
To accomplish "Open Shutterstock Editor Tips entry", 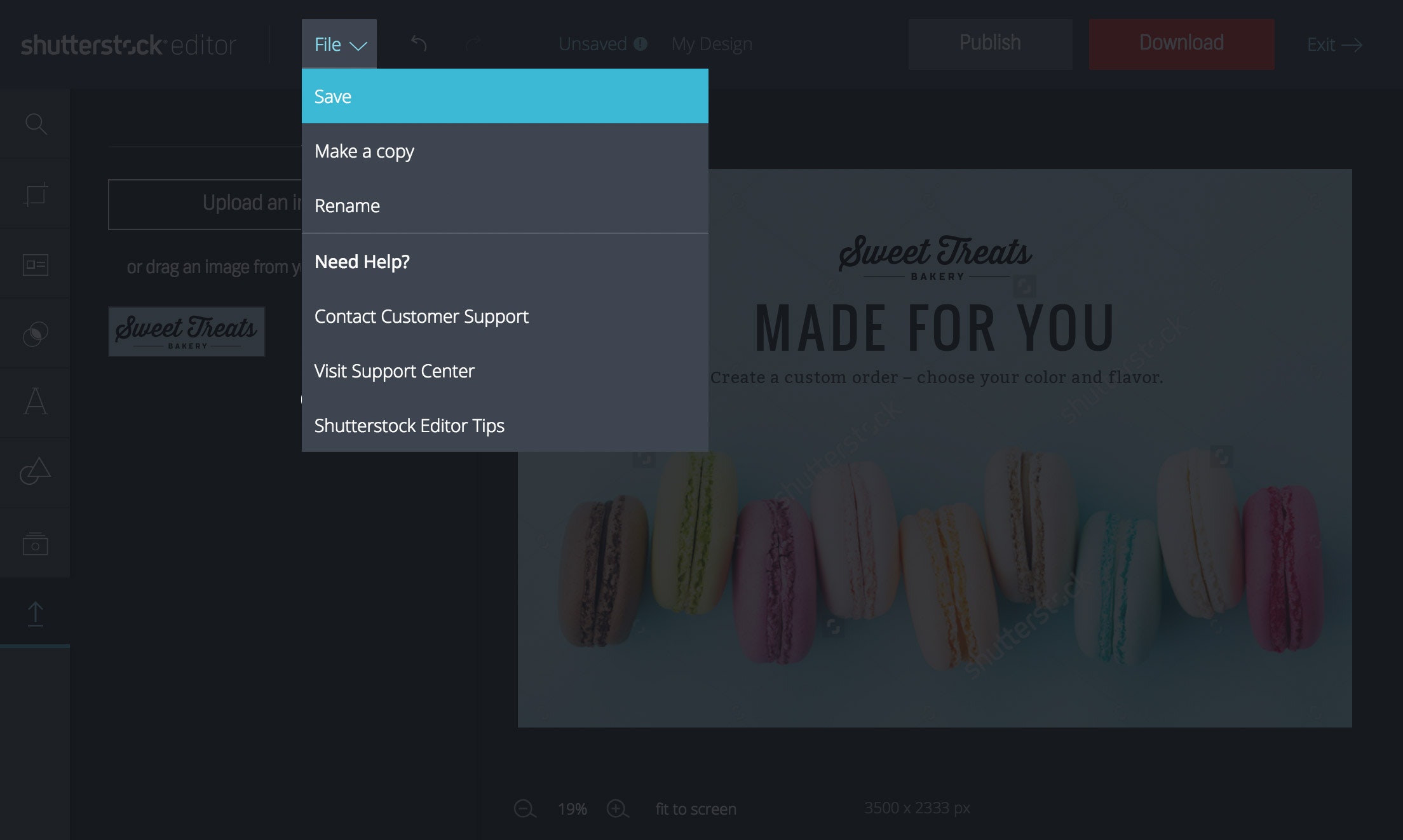I will click(x=409, y=426).
